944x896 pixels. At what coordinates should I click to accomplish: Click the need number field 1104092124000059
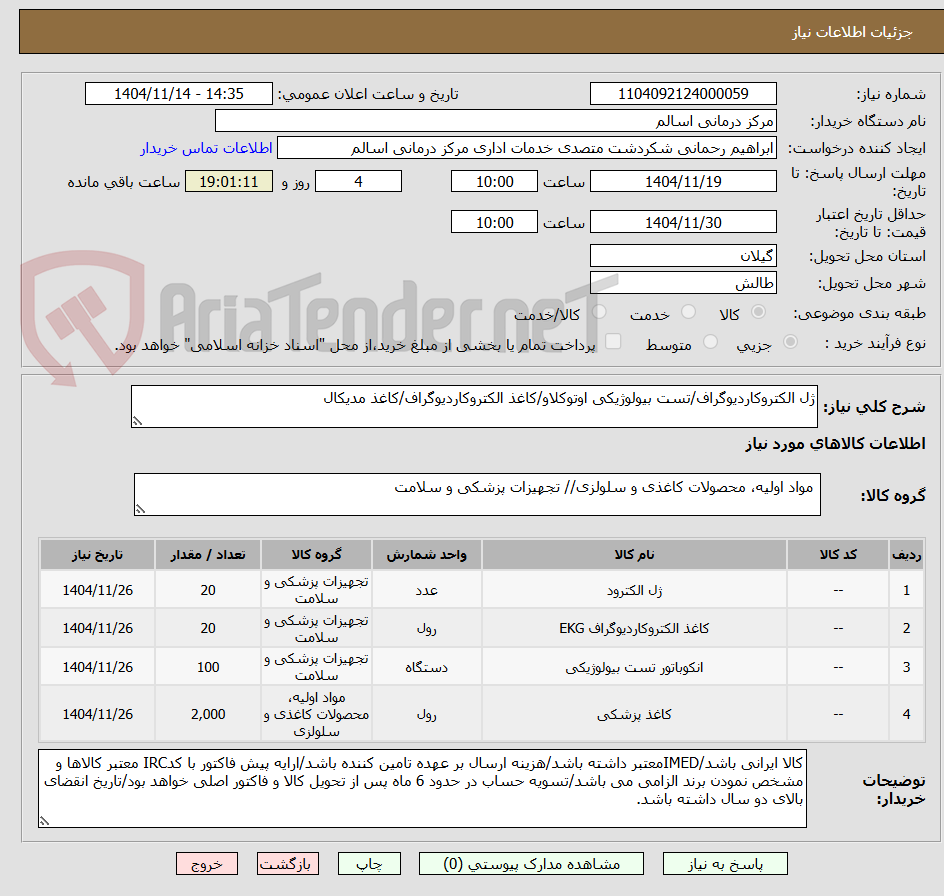pos(683,94)
